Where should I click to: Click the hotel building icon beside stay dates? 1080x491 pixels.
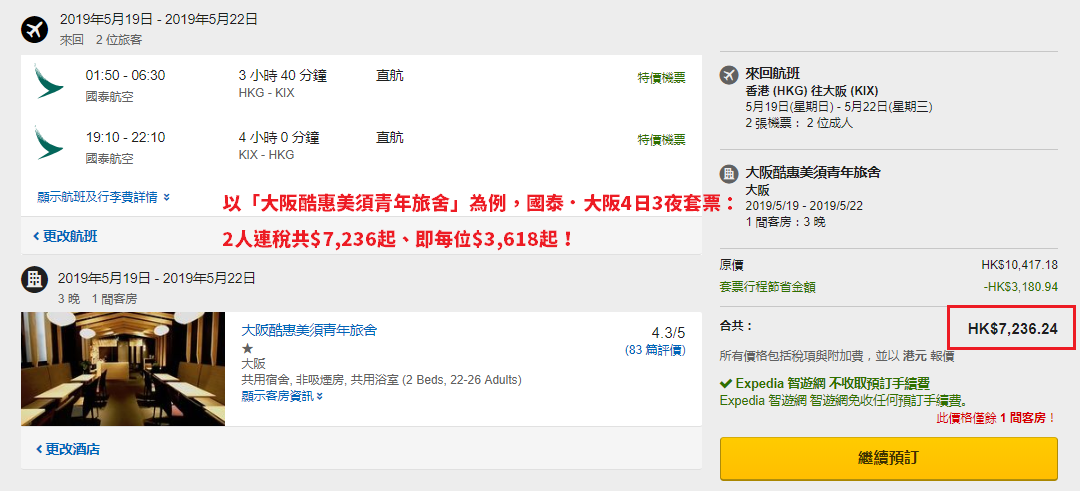tap(33, 280)
